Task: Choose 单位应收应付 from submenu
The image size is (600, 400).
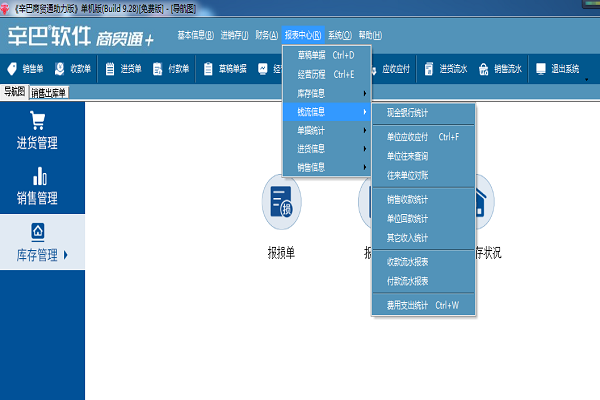Action: (x=424, y=137)
